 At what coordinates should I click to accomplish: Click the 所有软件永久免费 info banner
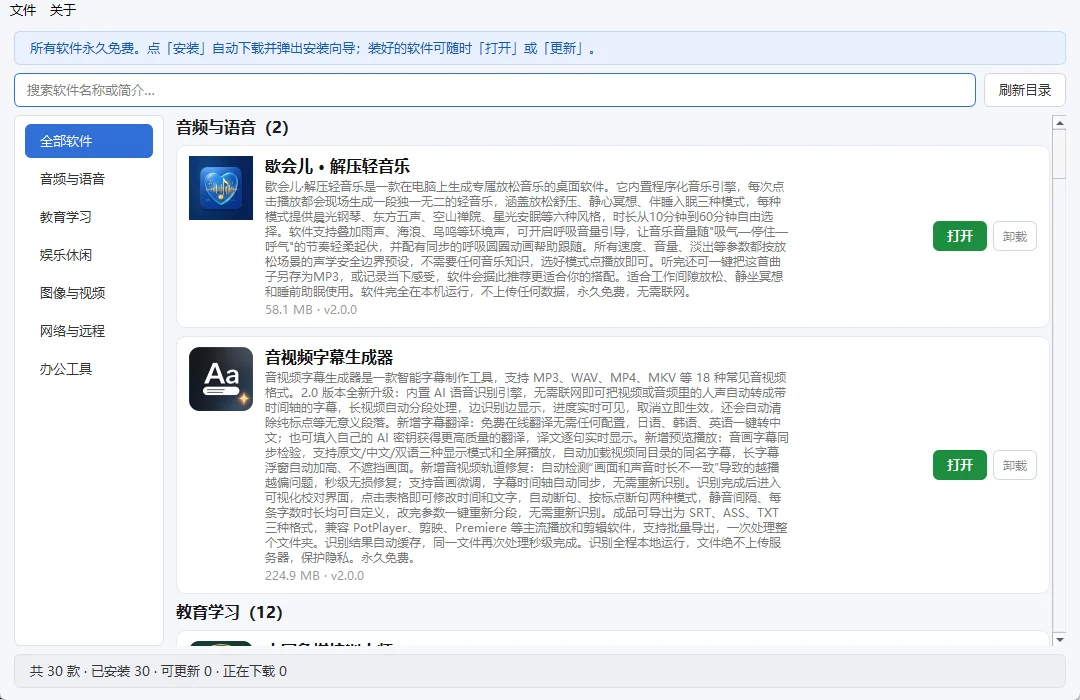click(x=540, y=48)
